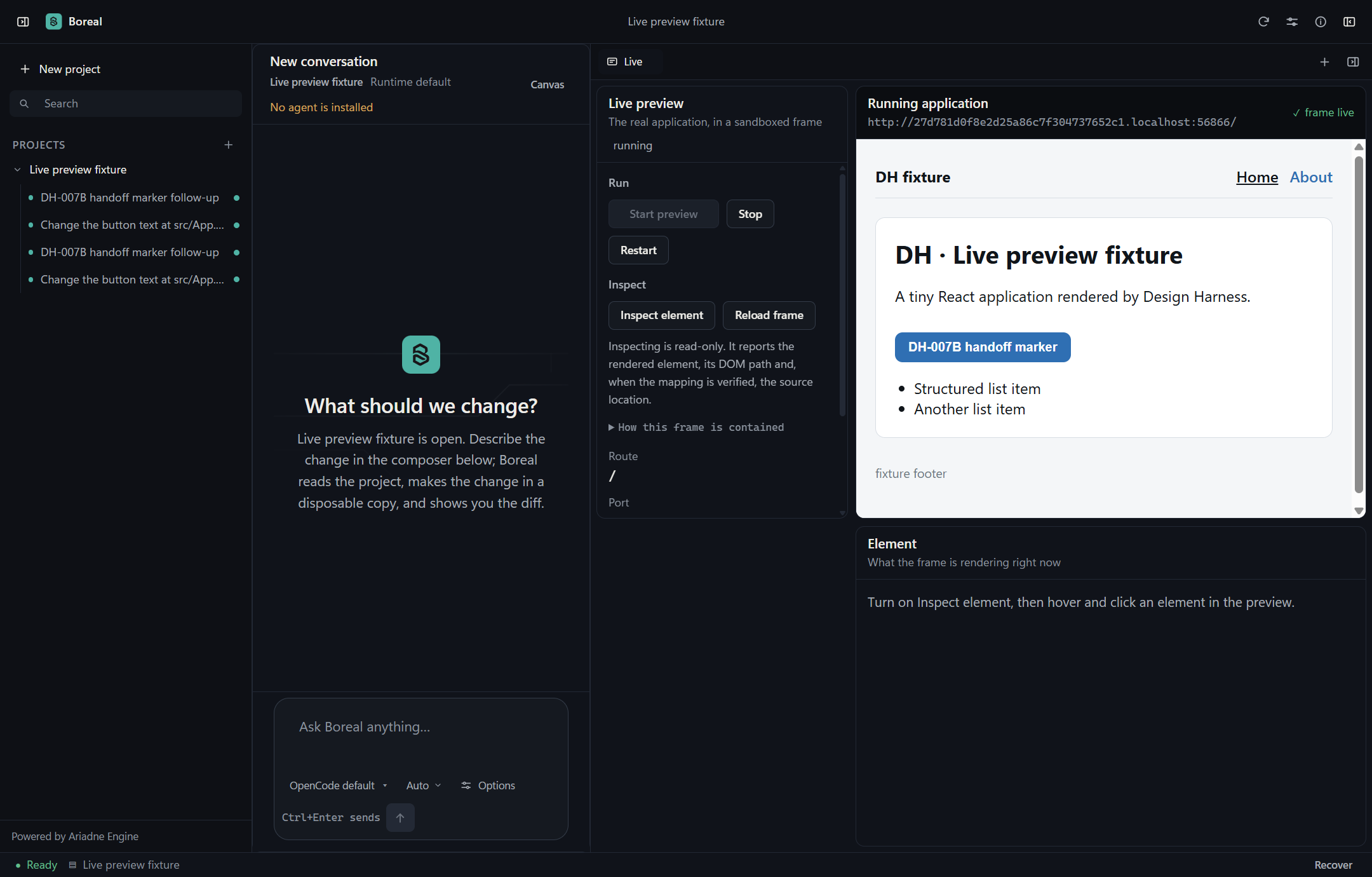Viewport: 1372px width, 877px height.
Task: Open last Change the button text conversation
Action: tap(132, 280)
